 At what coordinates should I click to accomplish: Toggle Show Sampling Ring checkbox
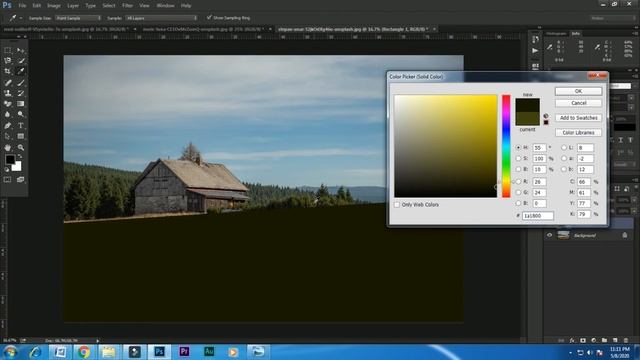(x=209, y=18)
